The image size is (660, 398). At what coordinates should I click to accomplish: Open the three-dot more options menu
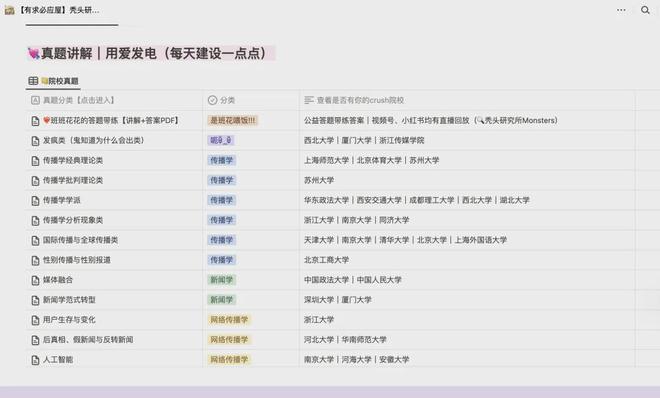(621, 10)
